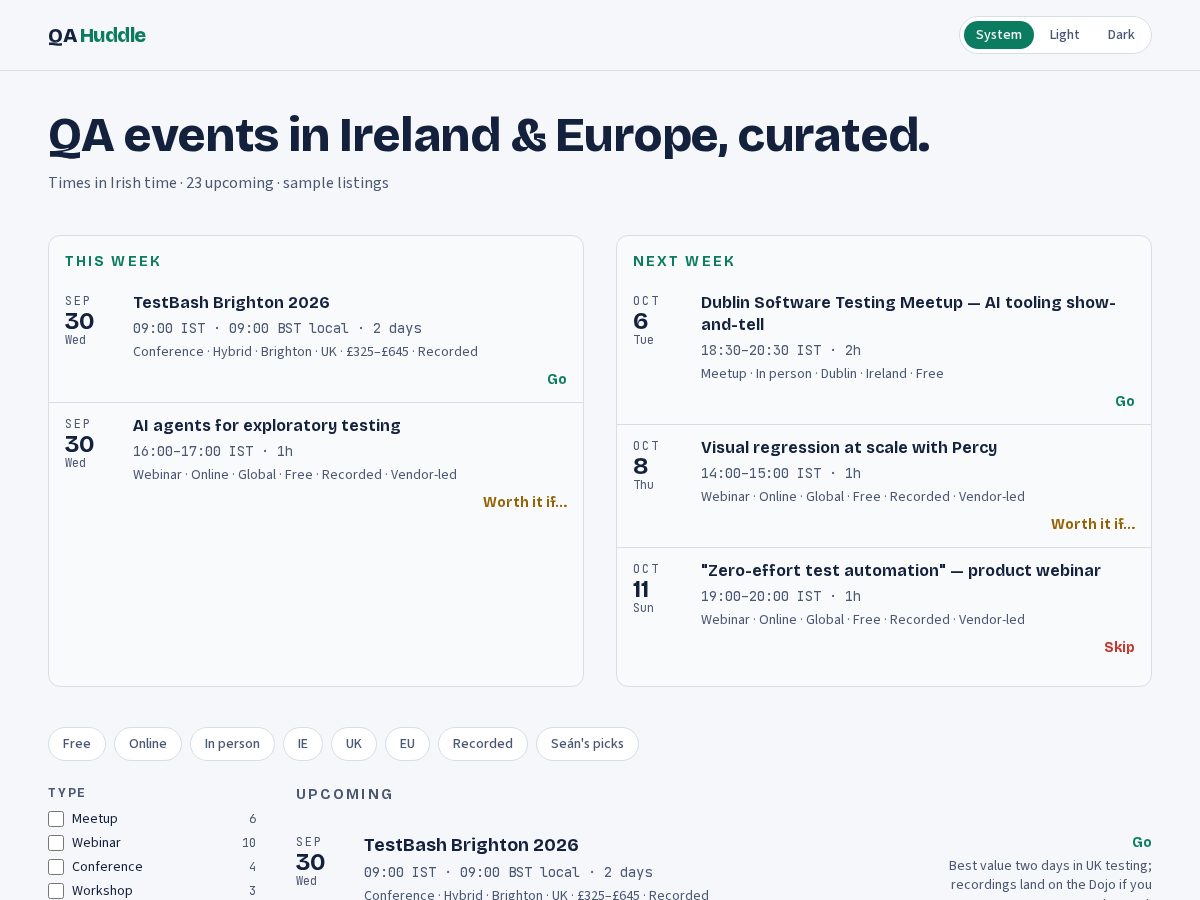This screenshot has height=900, width=1200.
Task: Open TestBash Brighton 2026 in Upcoming list
Action: point(471,845)
